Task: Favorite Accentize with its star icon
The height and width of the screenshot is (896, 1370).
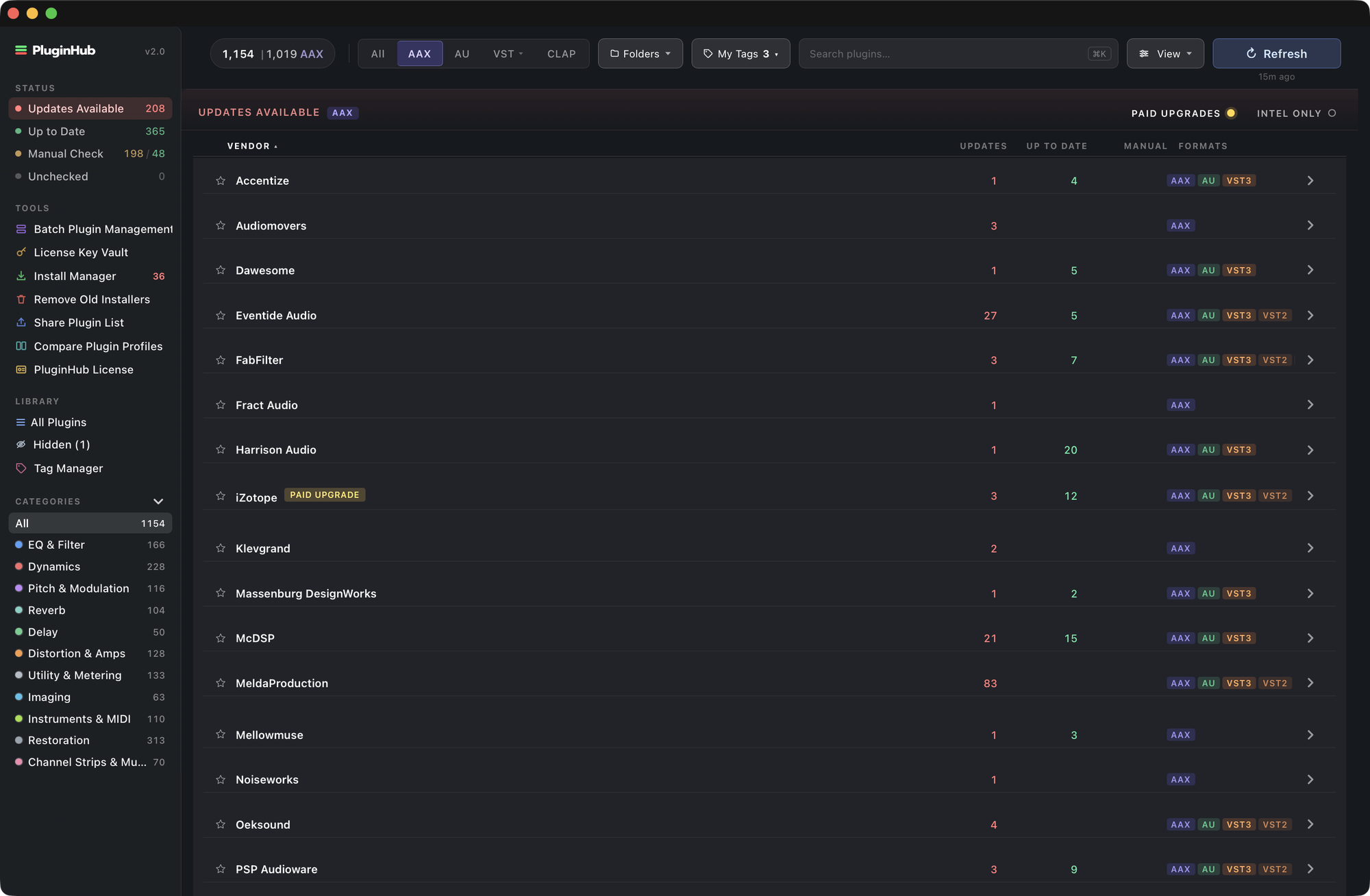Action: (221, 180)
